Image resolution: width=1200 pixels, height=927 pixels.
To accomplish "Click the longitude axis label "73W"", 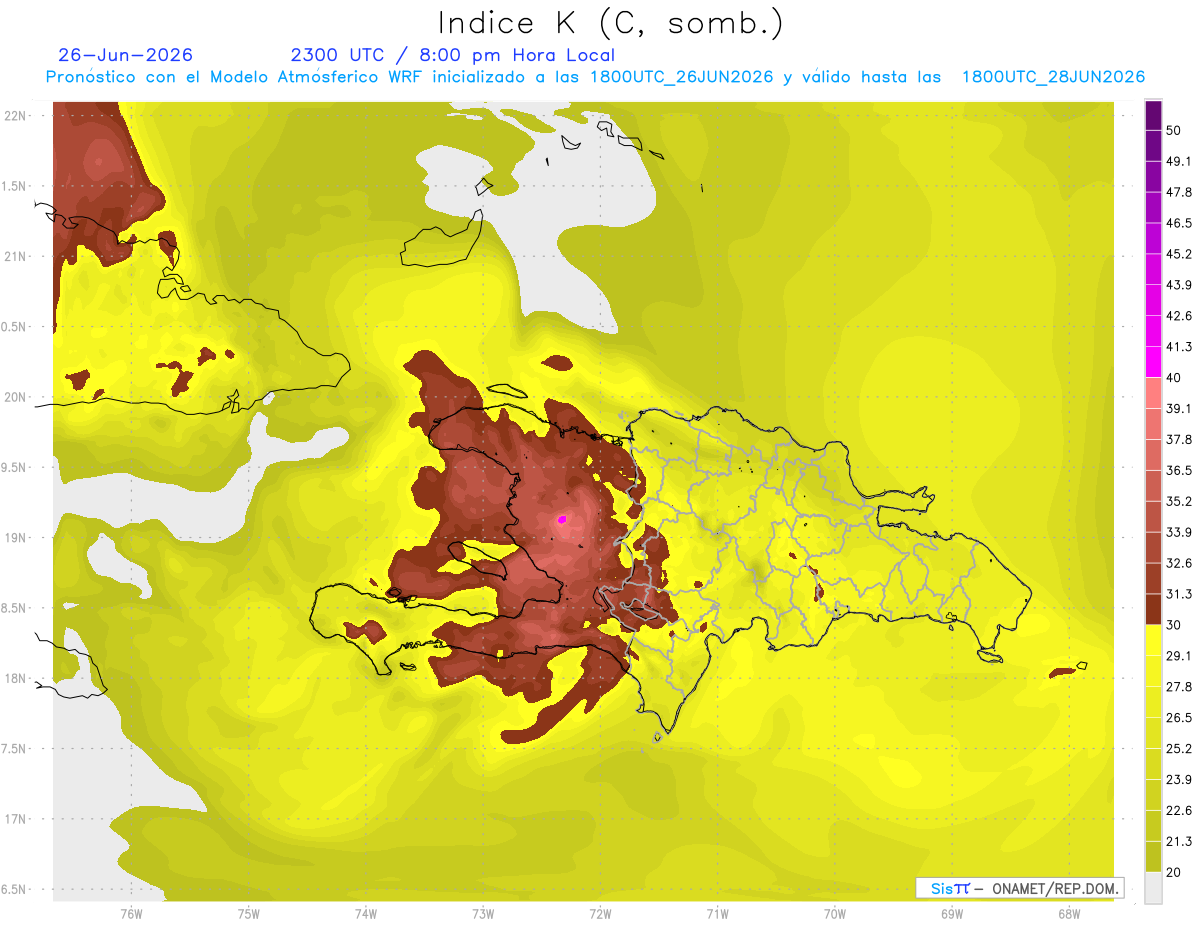I will coord(483,913).
